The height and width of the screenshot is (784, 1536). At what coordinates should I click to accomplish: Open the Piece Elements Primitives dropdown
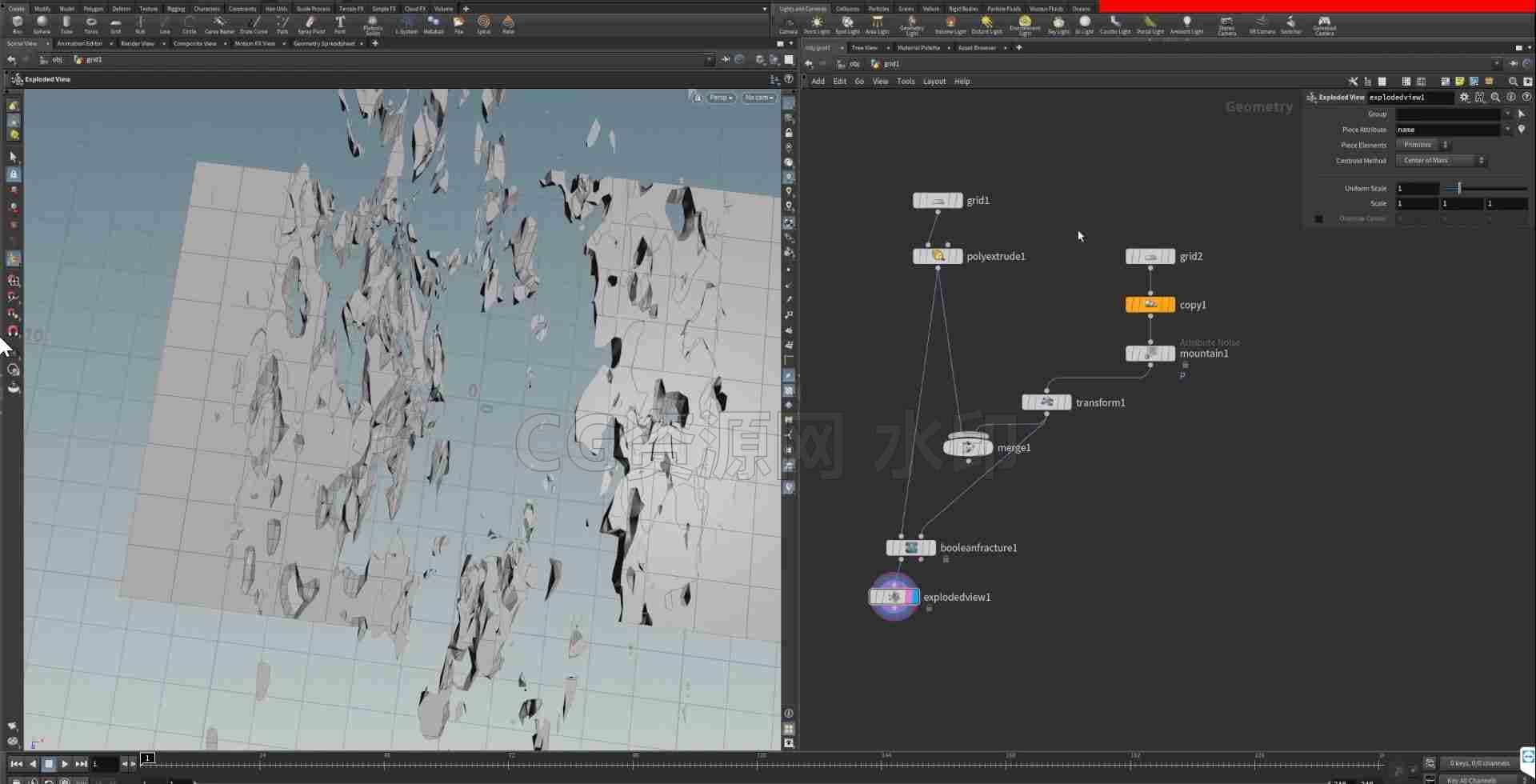(1422, 145)
